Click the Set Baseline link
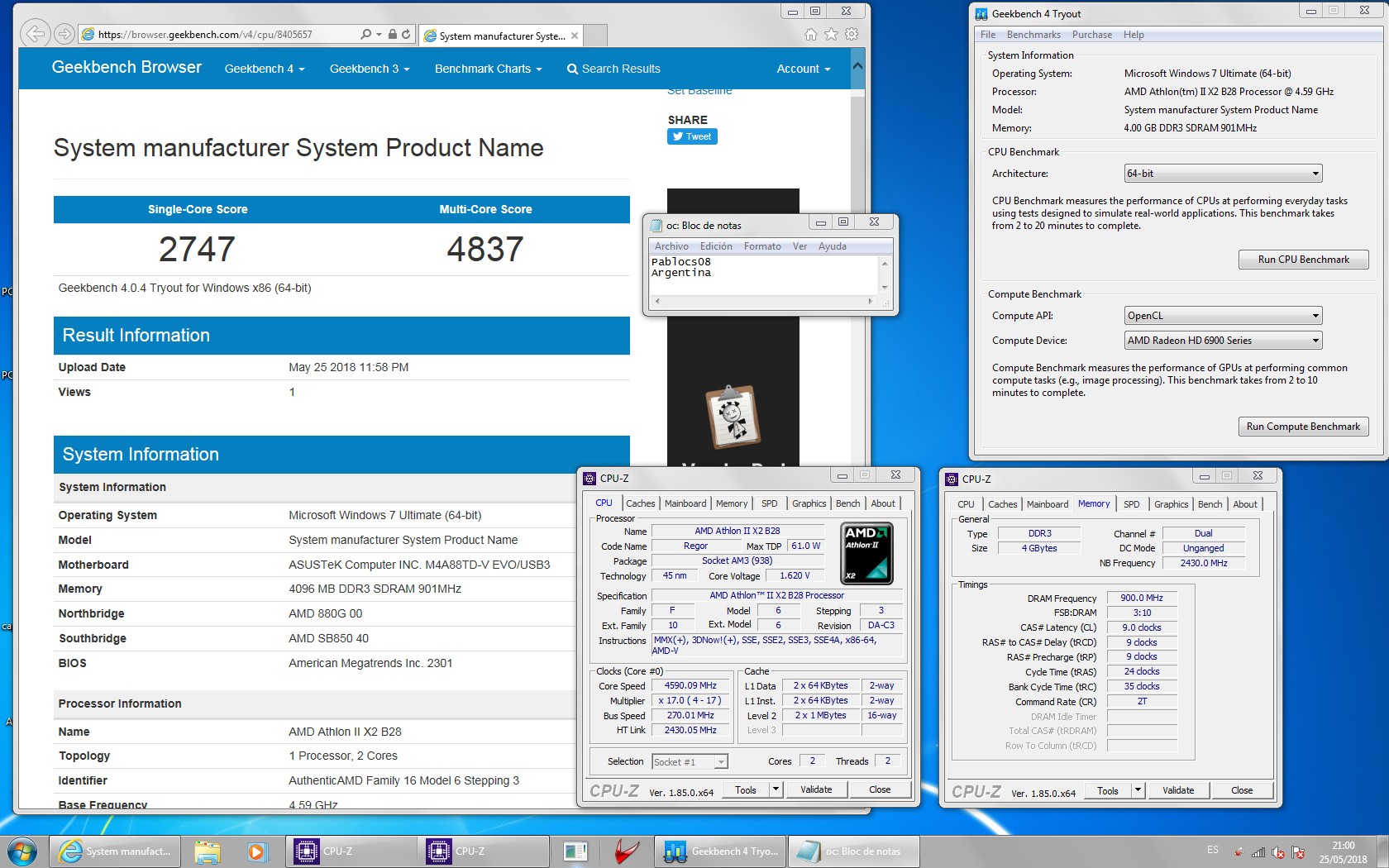 click(699, 91)
